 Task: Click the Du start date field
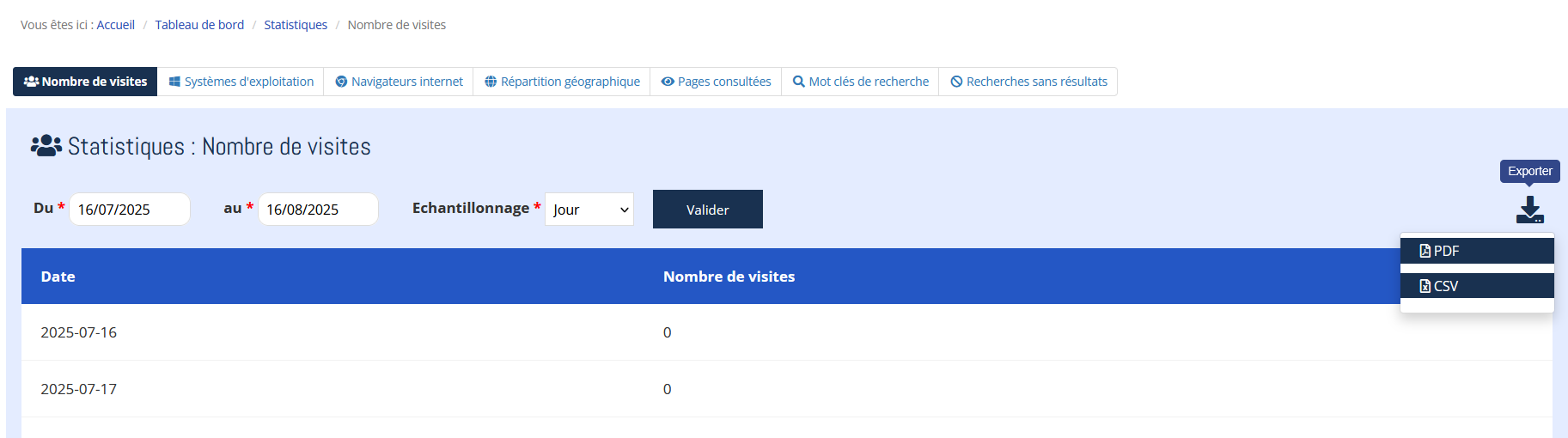[x=129, y=210]
